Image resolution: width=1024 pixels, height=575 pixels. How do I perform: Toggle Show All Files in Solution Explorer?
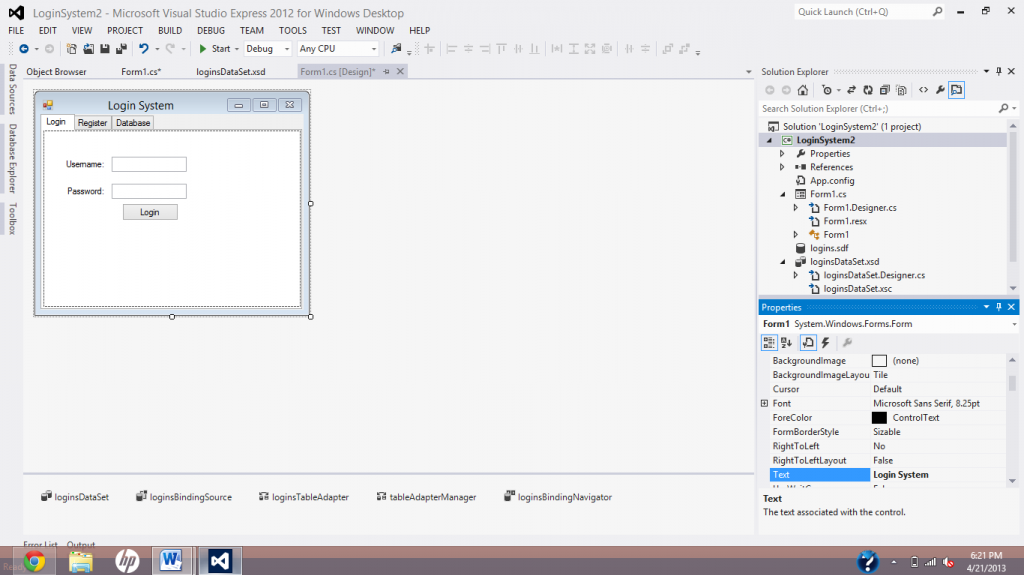click(901, 90)
